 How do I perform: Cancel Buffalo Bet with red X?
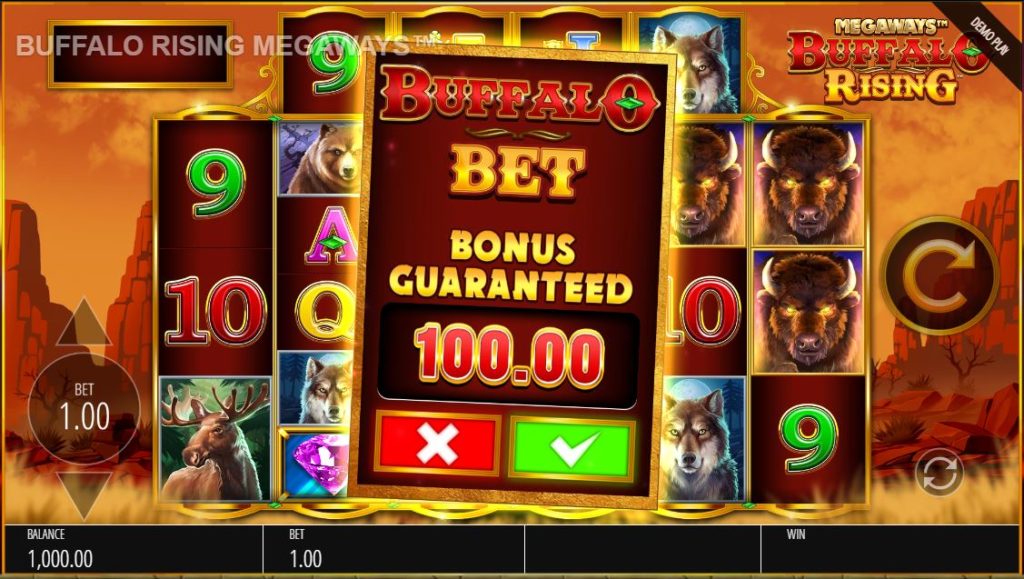pyautogui.click(x=437, y=445)
